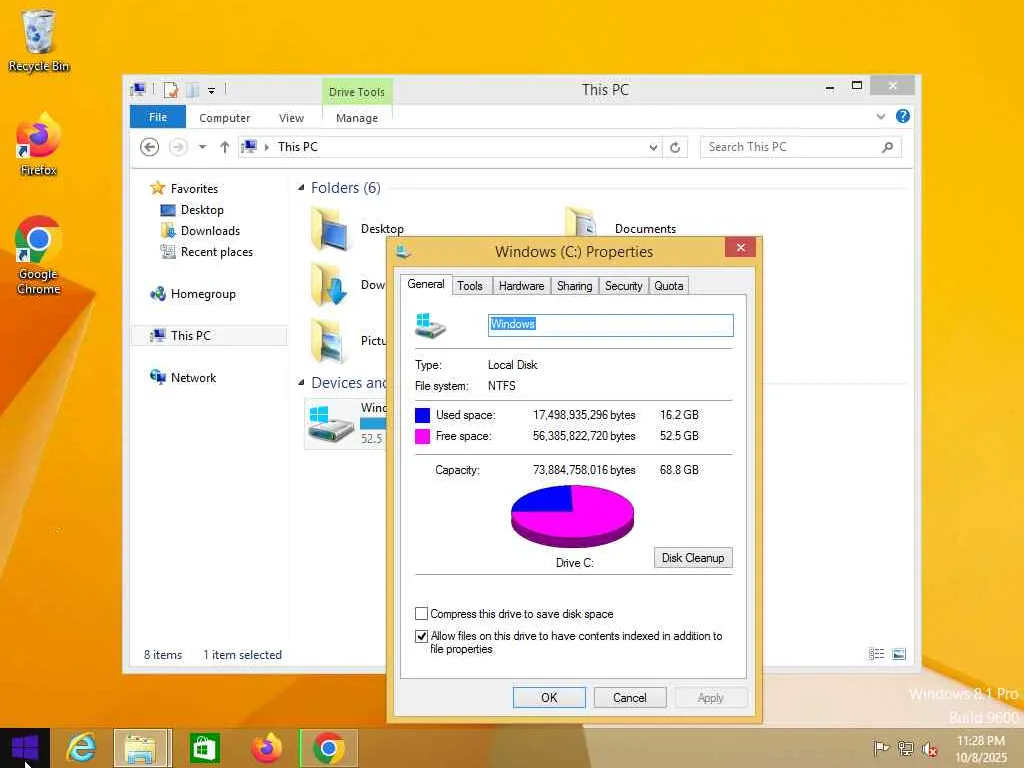This screenshot has width=1024, height=768.
Task: Select the Downloads folder icon in Folders group
Action: click(329, 285)
